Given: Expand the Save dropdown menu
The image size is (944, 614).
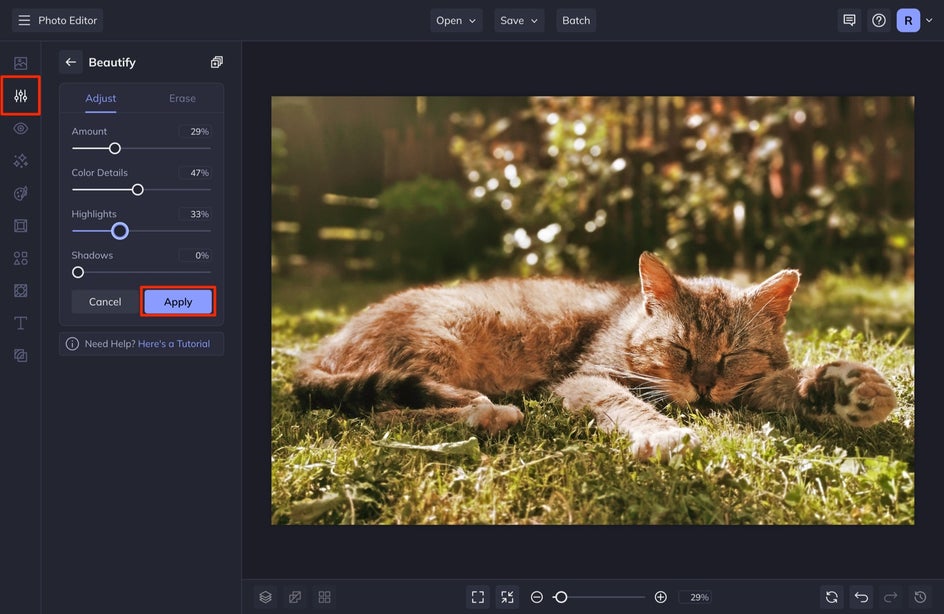Looking at the screenshot, I should pos(519,20).
